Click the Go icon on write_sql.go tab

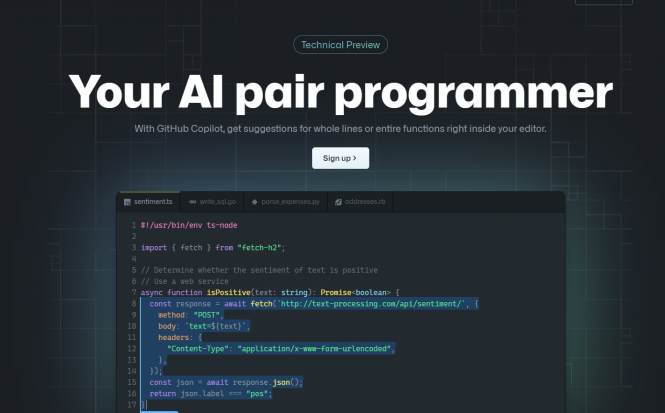click(x=192, y=202)
